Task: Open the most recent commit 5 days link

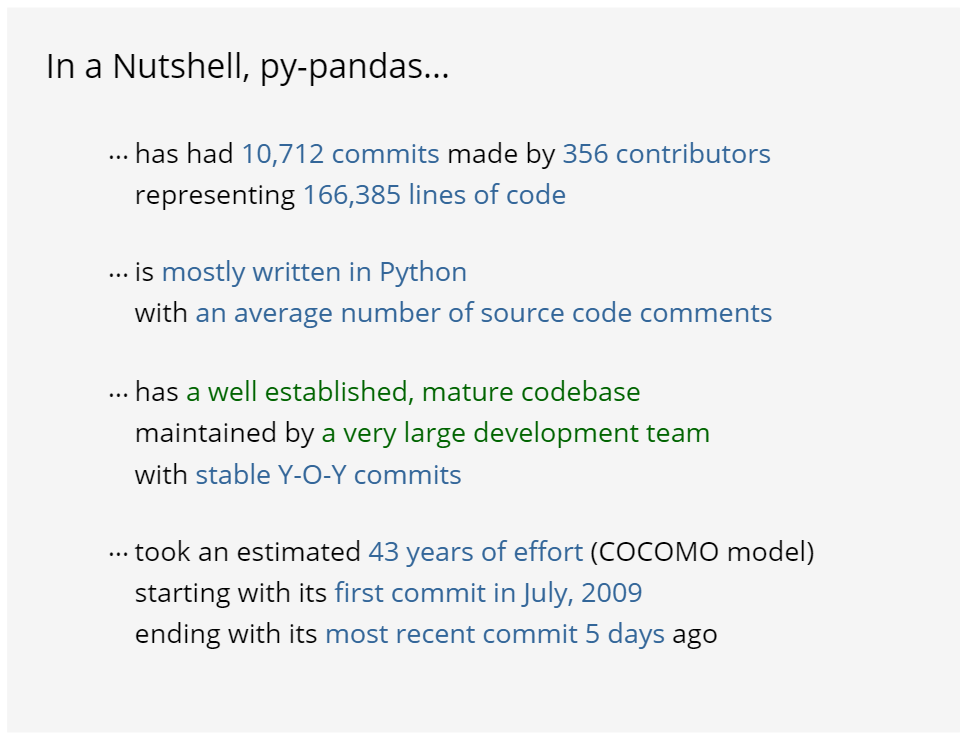Action: pos(495,634)
